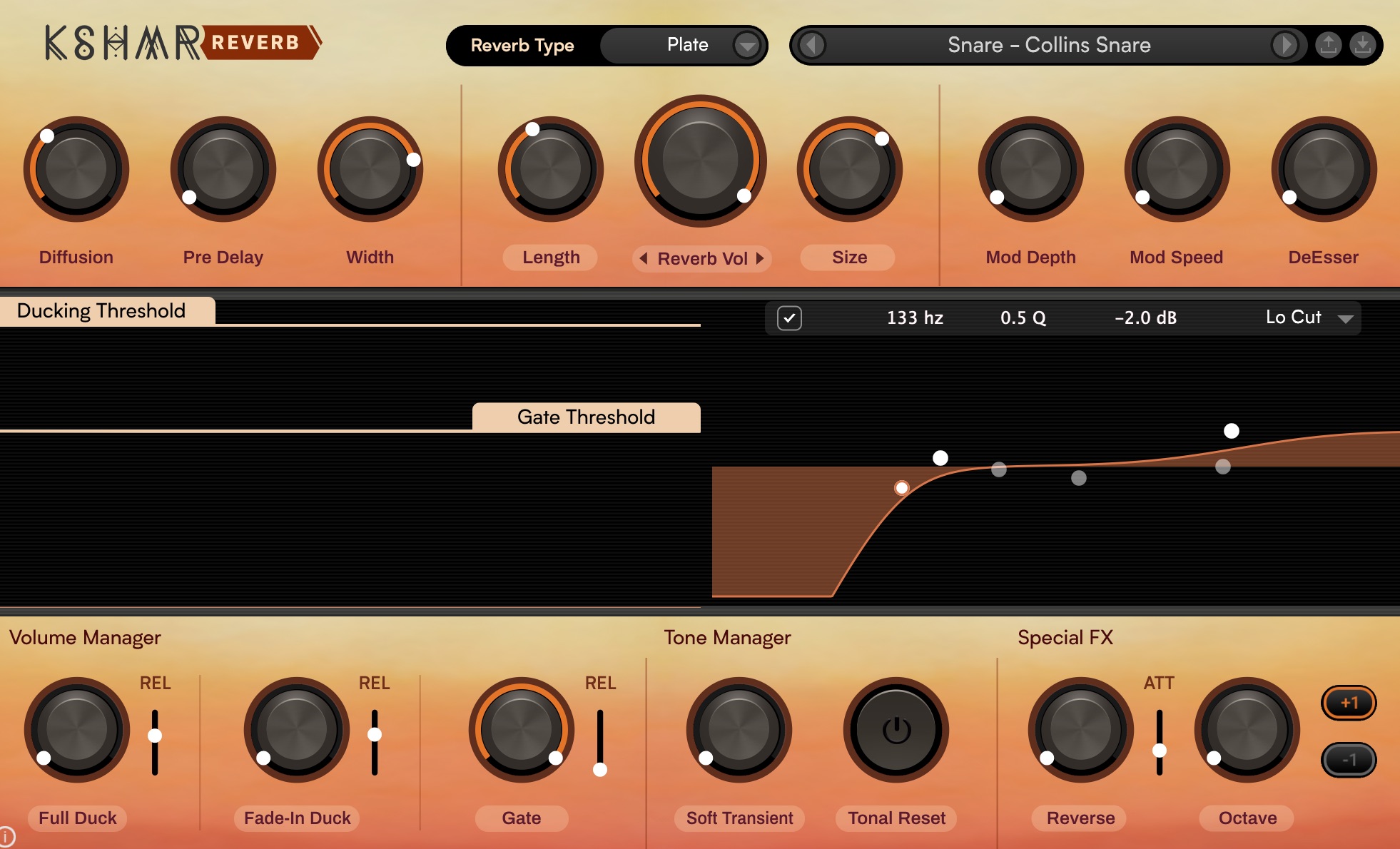The height and width of the screenshot is (849, 1400).
Task: Toggle the +1 octave button
Action: [1349, 703]
